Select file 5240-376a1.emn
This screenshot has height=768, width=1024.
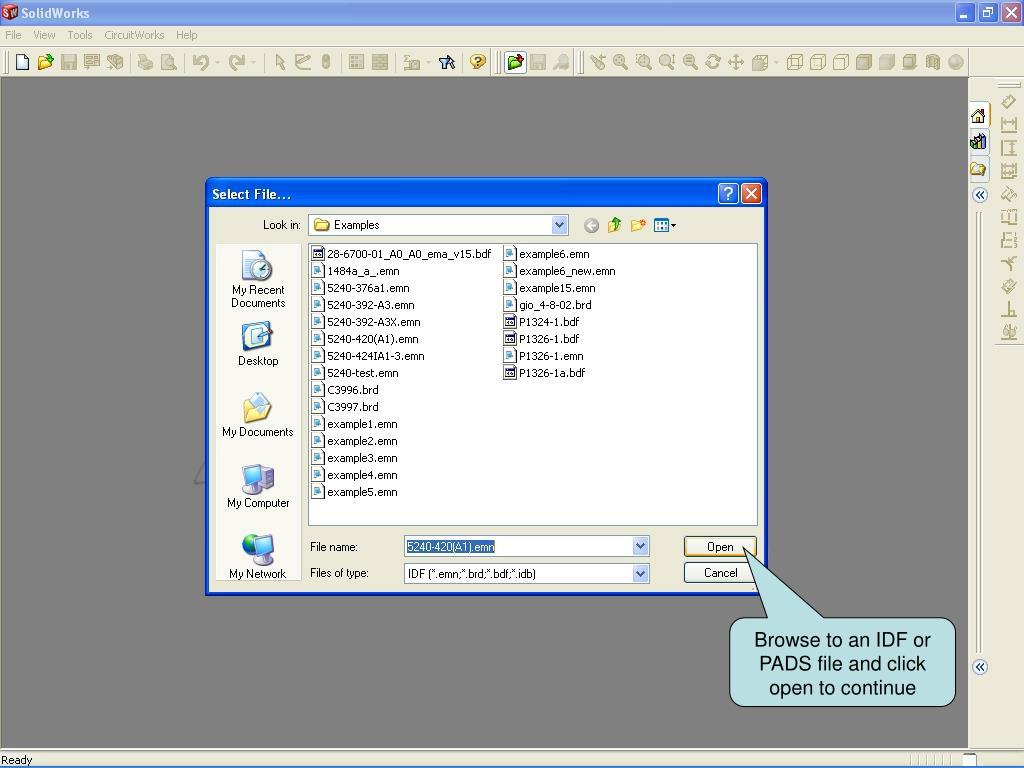(x=361, y=288)
